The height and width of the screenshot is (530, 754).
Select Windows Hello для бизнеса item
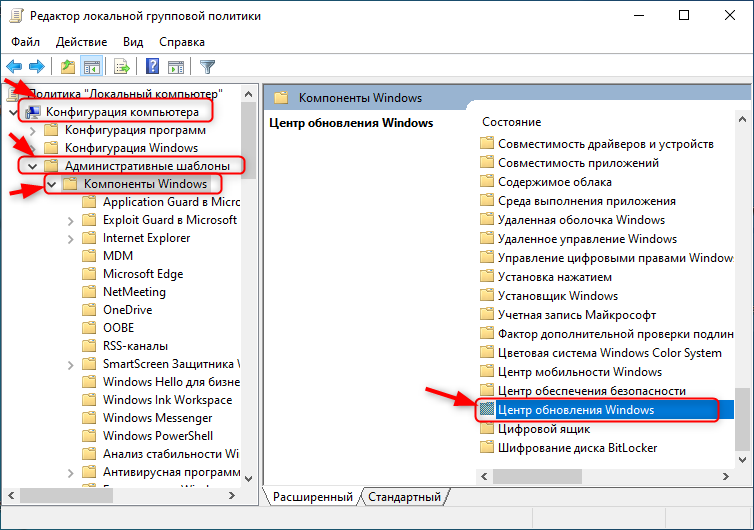(171, 382)
